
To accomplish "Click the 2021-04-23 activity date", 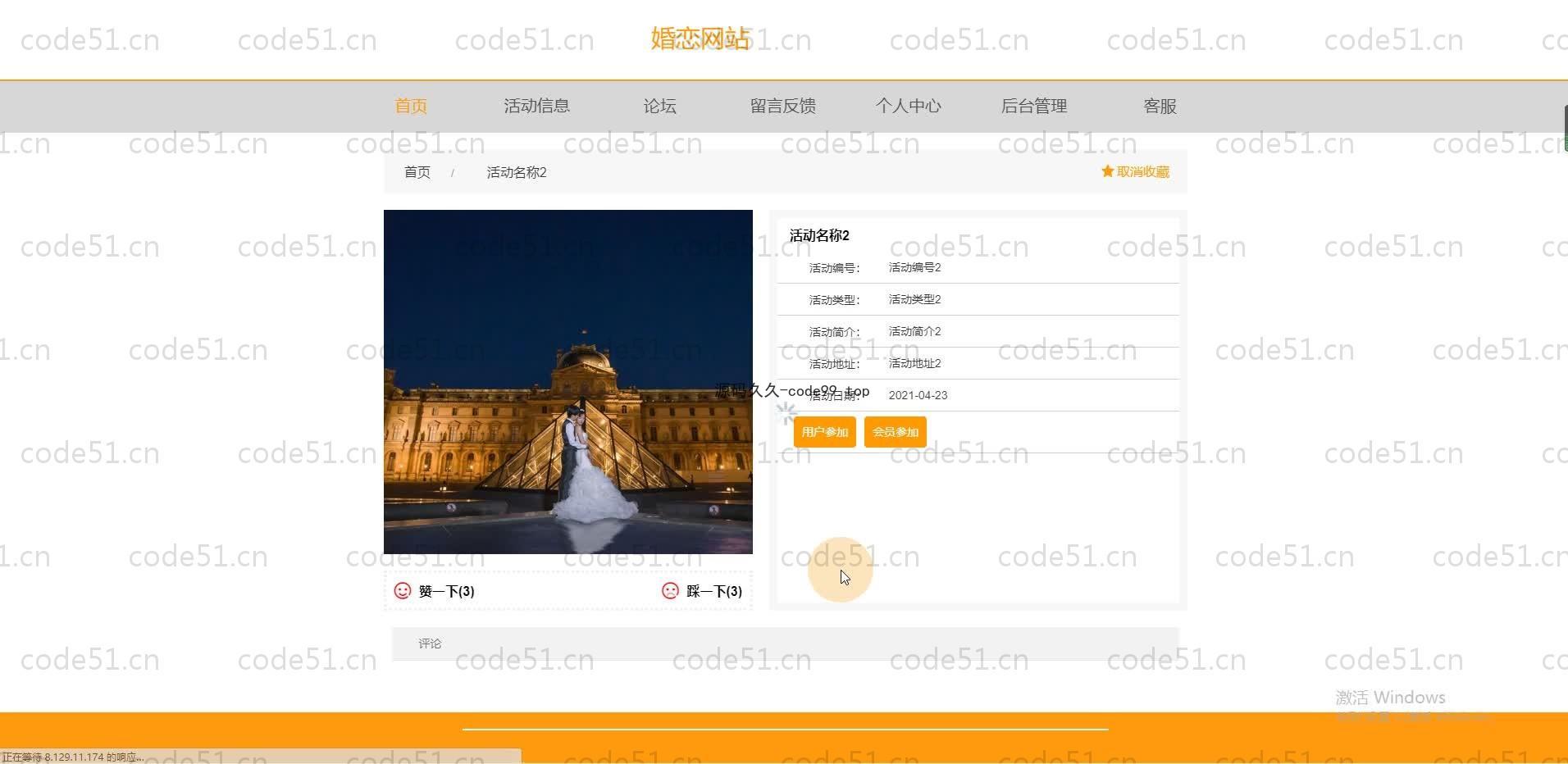I will (x=918, y=395).
